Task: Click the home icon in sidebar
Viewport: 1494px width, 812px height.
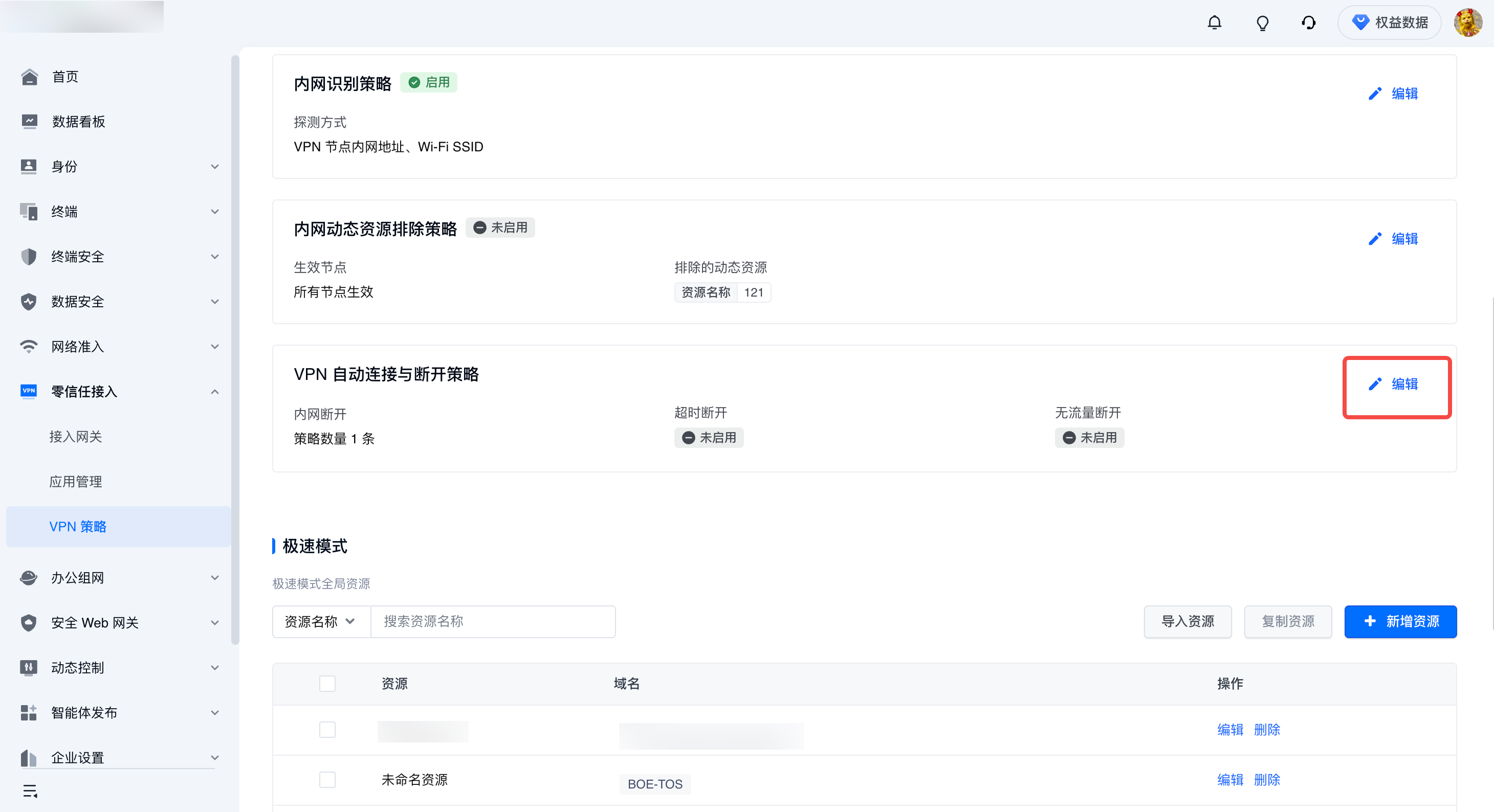Action: click(x=29, y=77)
